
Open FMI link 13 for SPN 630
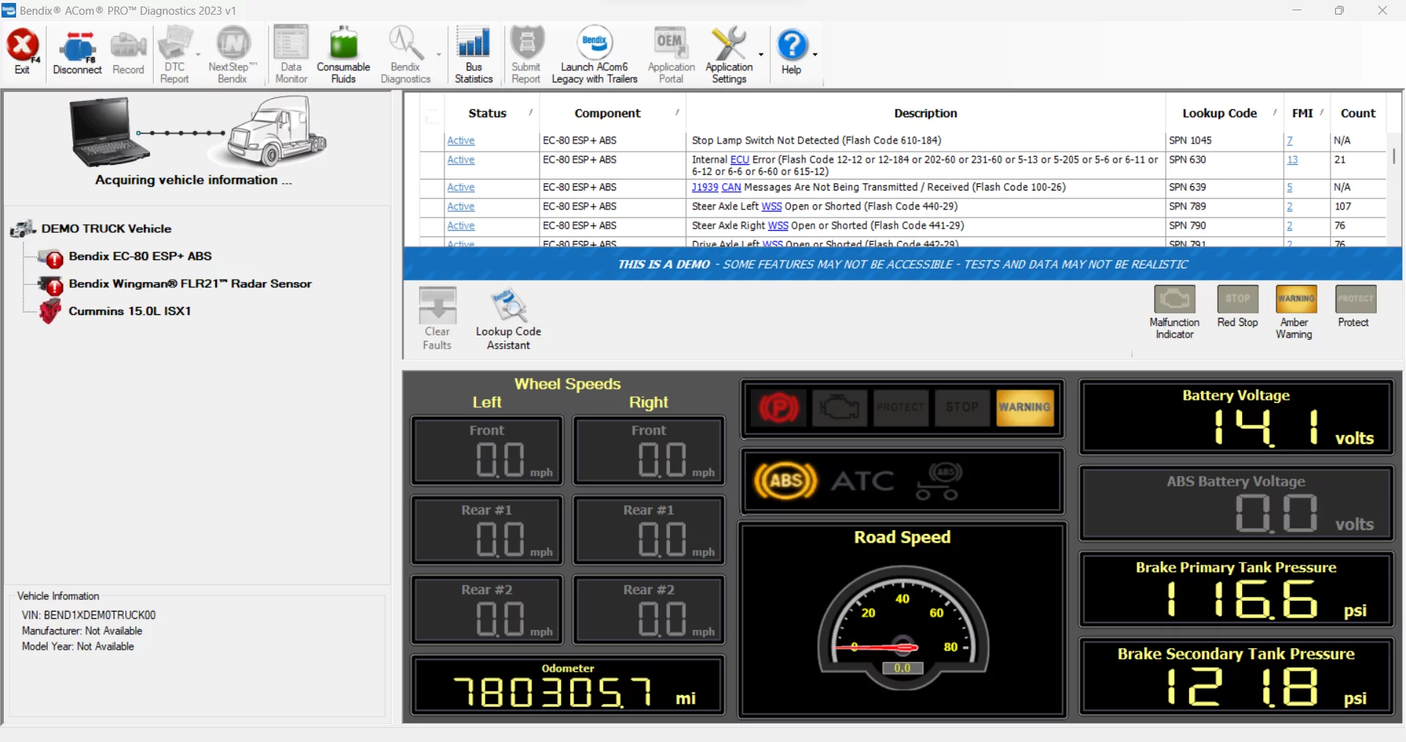pyautogui.click(x=1294, y=160)
